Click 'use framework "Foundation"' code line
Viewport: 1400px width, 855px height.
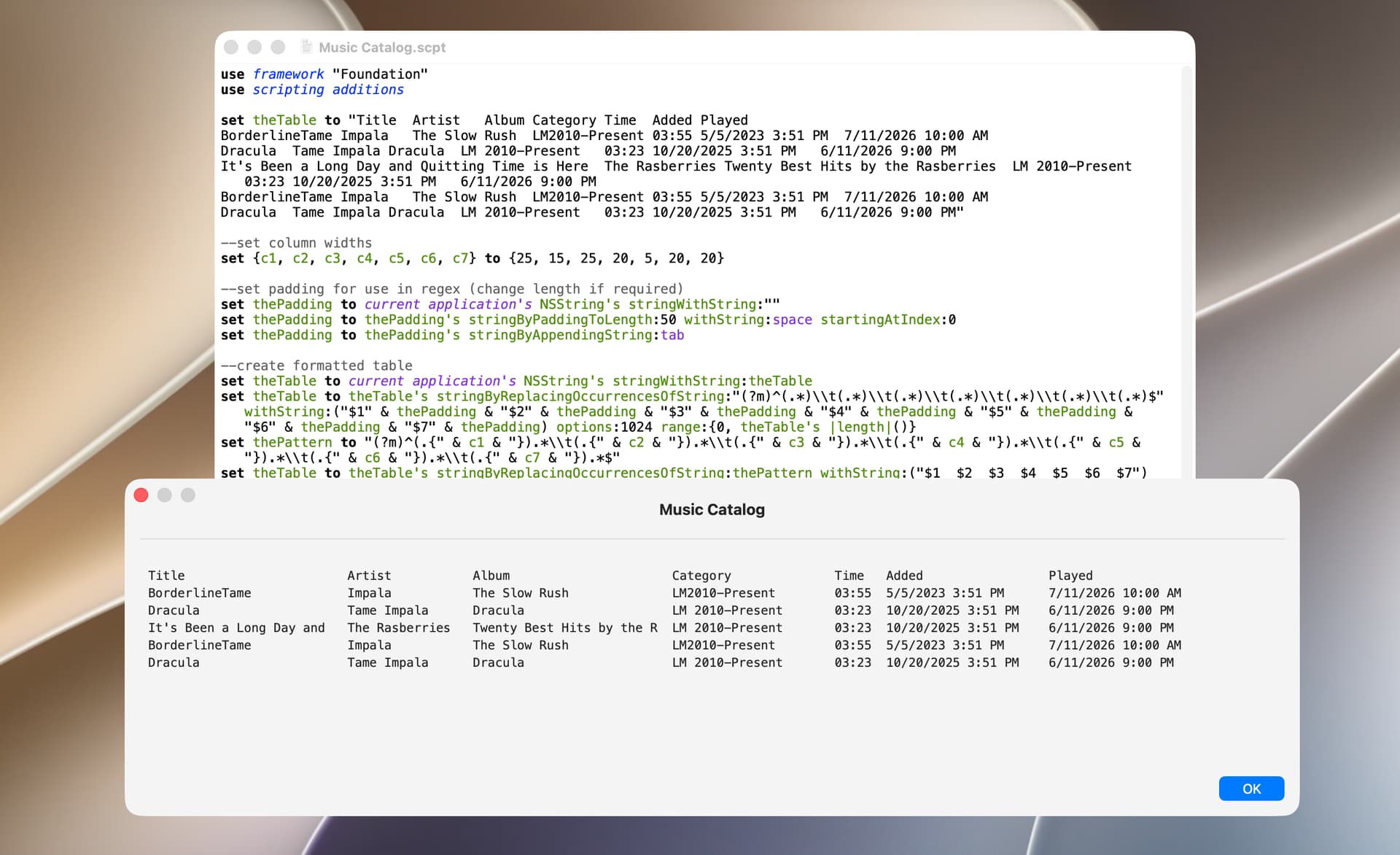tap(324, 74)
